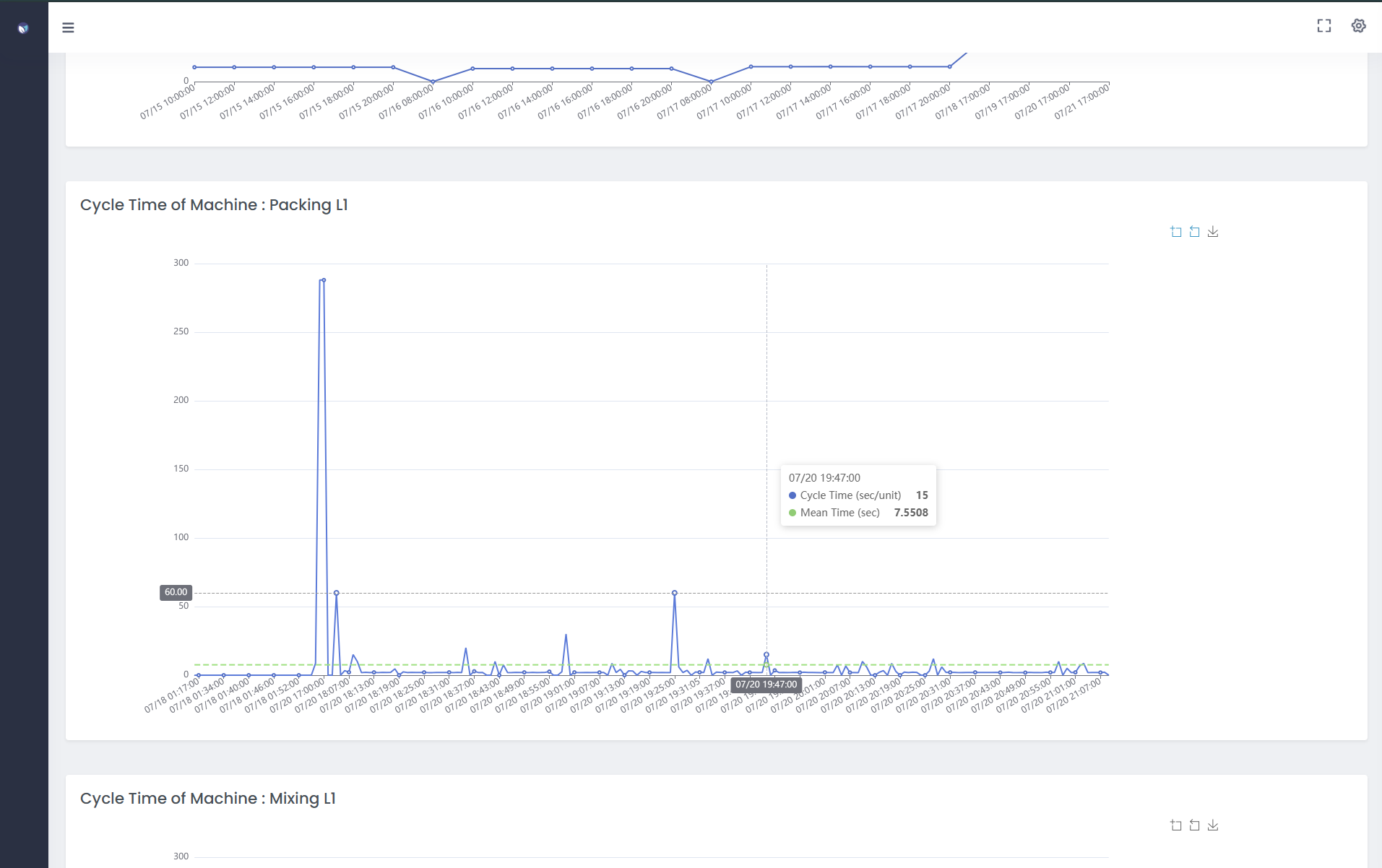
Task: Reset zoom on Packing L1 chart
Action: tap(1194, 232)
